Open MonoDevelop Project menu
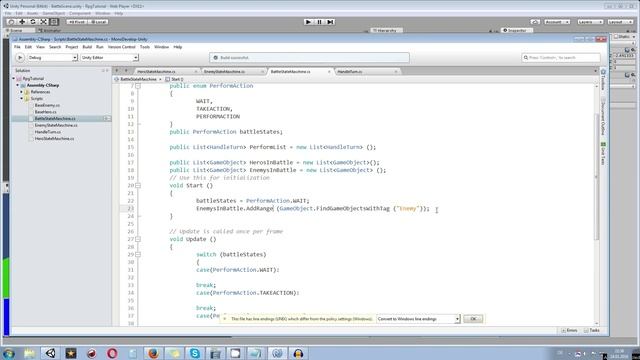 (71, 47)
